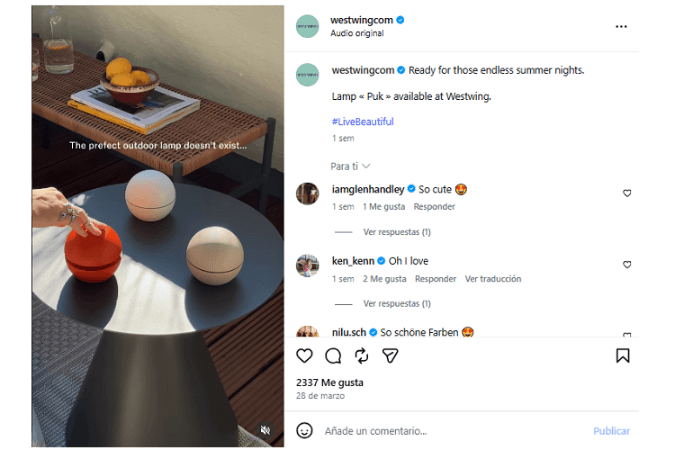Like iamglenhandley's comment

(627, 193)
